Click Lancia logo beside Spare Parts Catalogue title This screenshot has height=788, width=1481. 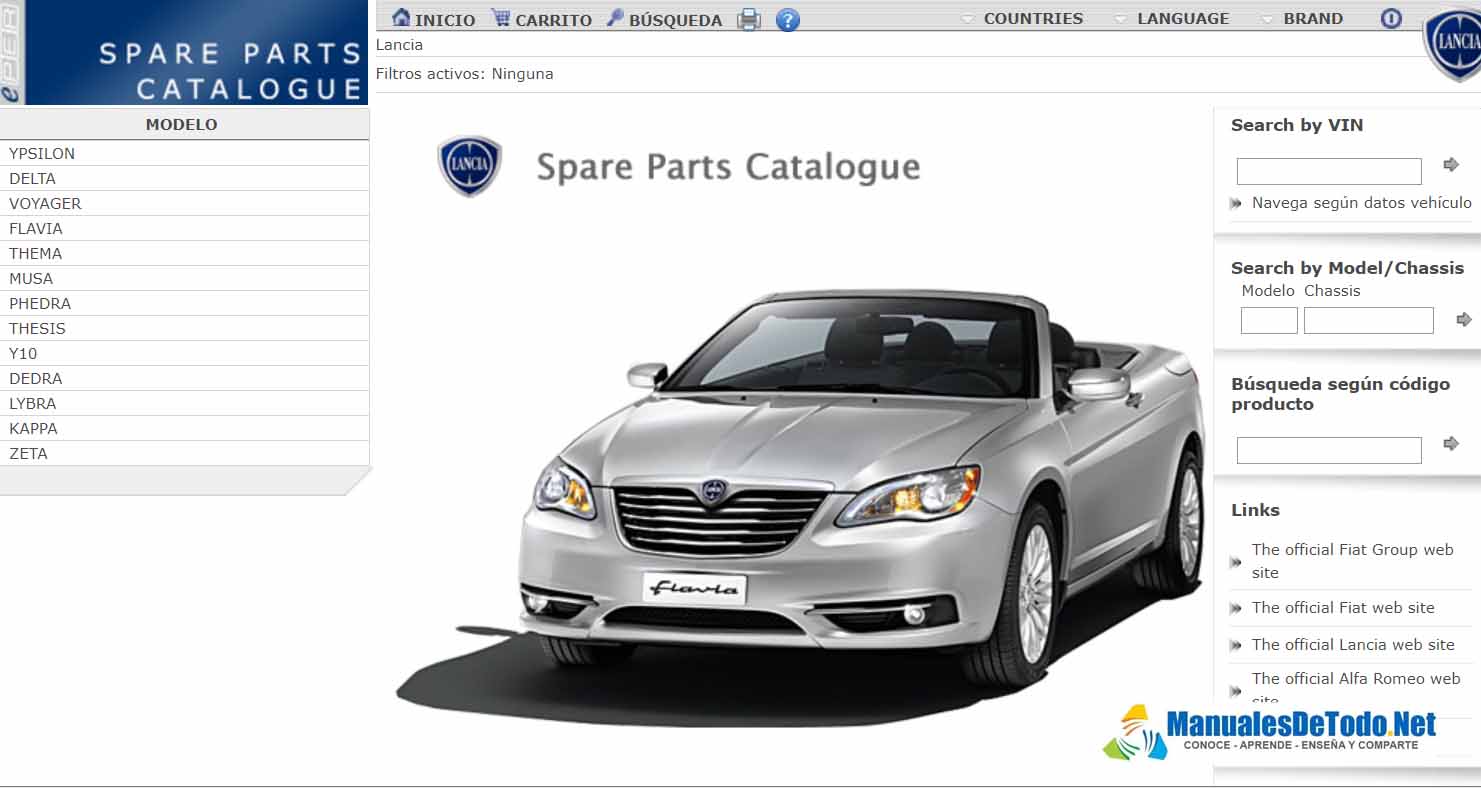click(469, 166)
